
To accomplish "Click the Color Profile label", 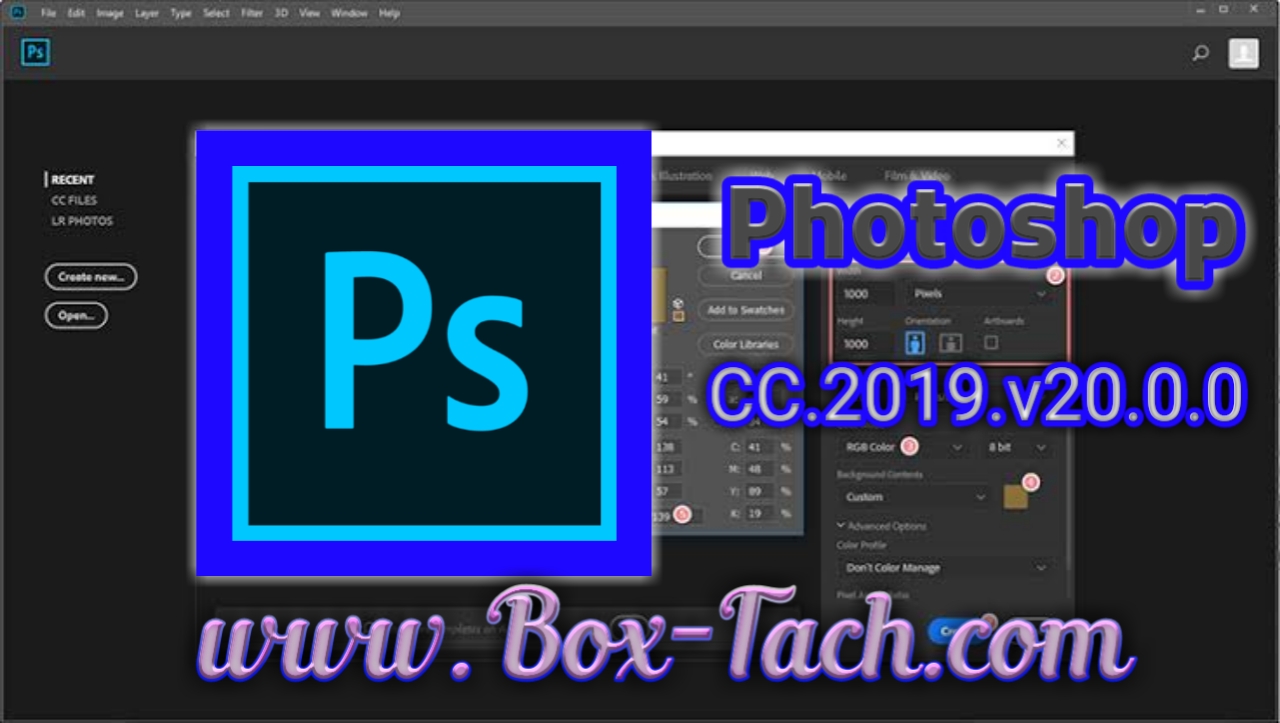I will click(x=861, y=545).
